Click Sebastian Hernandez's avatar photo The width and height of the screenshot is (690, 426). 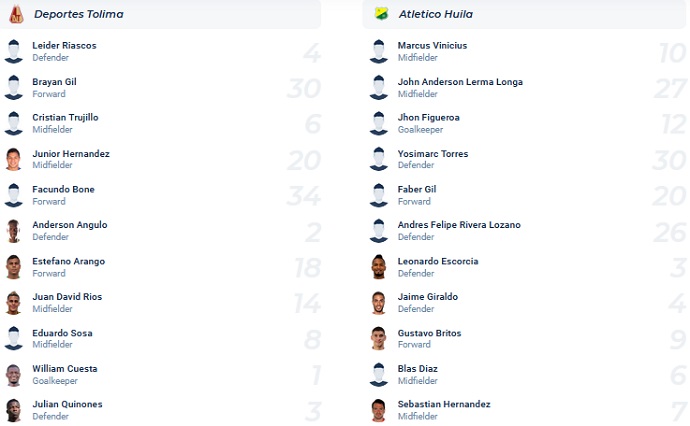tap(379, 410)
